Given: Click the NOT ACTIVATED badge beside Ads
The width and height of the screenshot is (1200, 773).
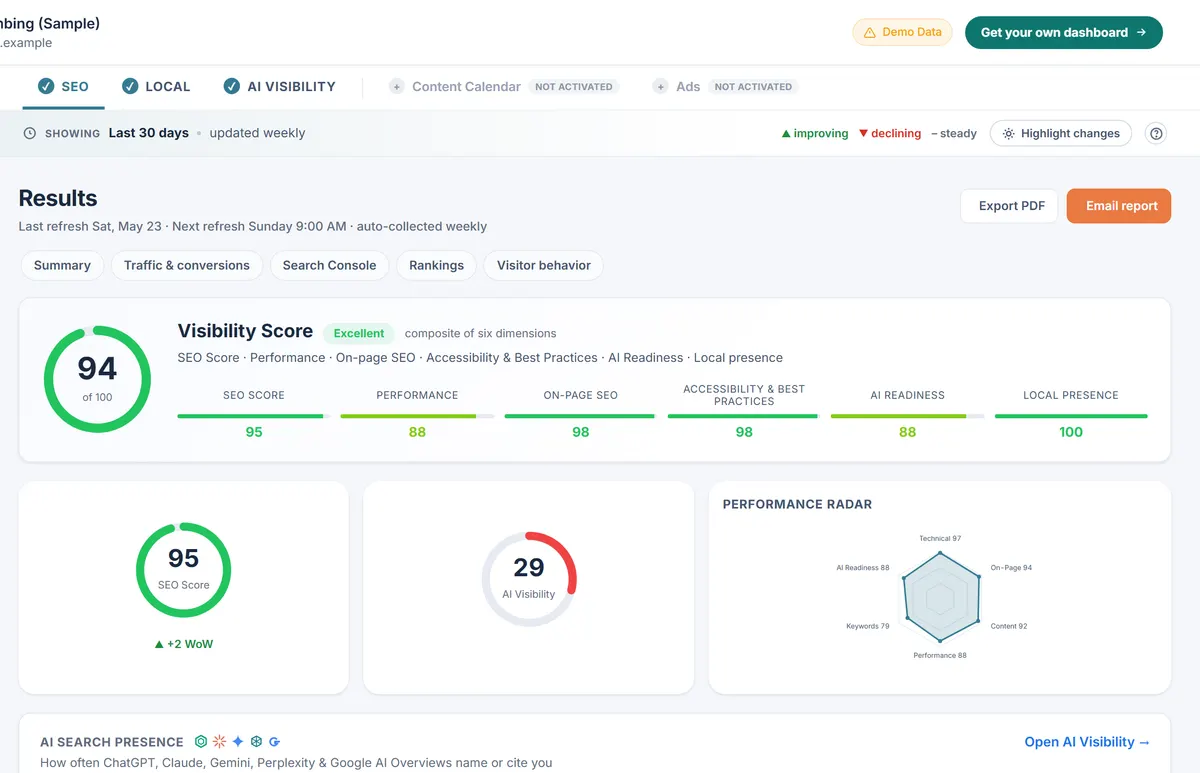Looking at the screenshot, I should [753, 87].
